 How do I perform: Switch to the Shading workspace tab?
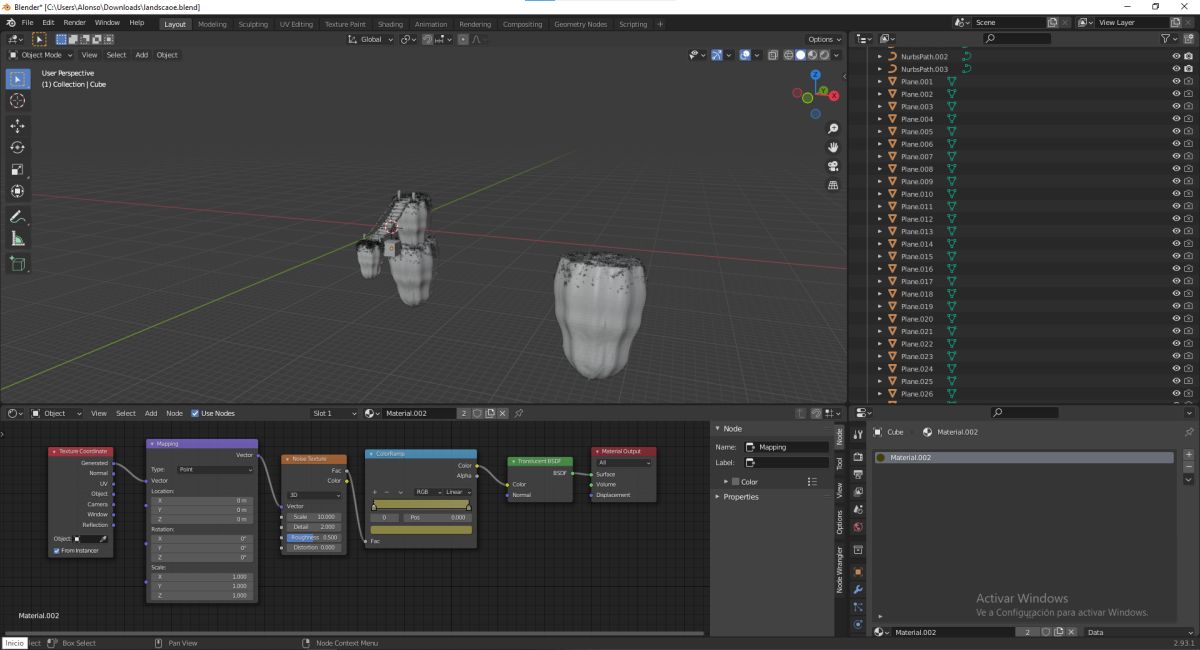coord(390,24)
